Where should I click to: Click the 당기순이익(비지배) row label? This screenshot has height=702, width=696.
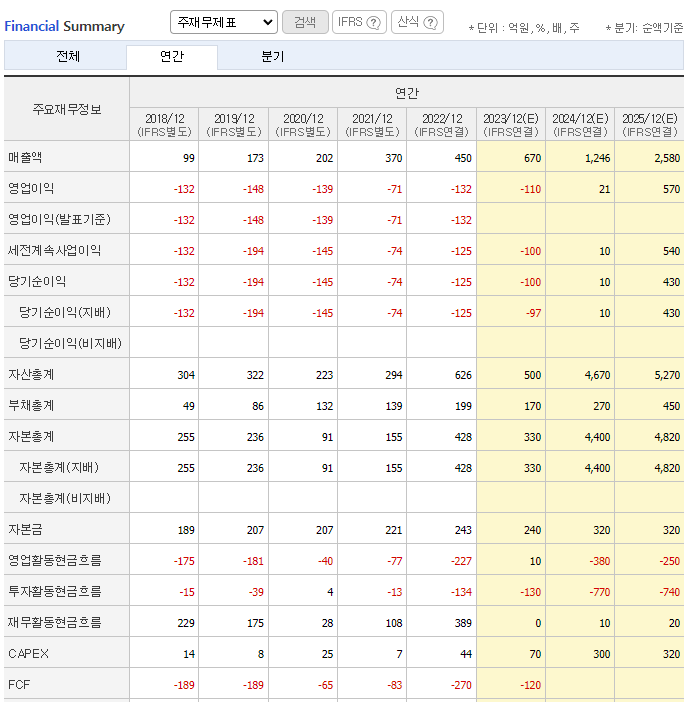(x=70, y=343)
